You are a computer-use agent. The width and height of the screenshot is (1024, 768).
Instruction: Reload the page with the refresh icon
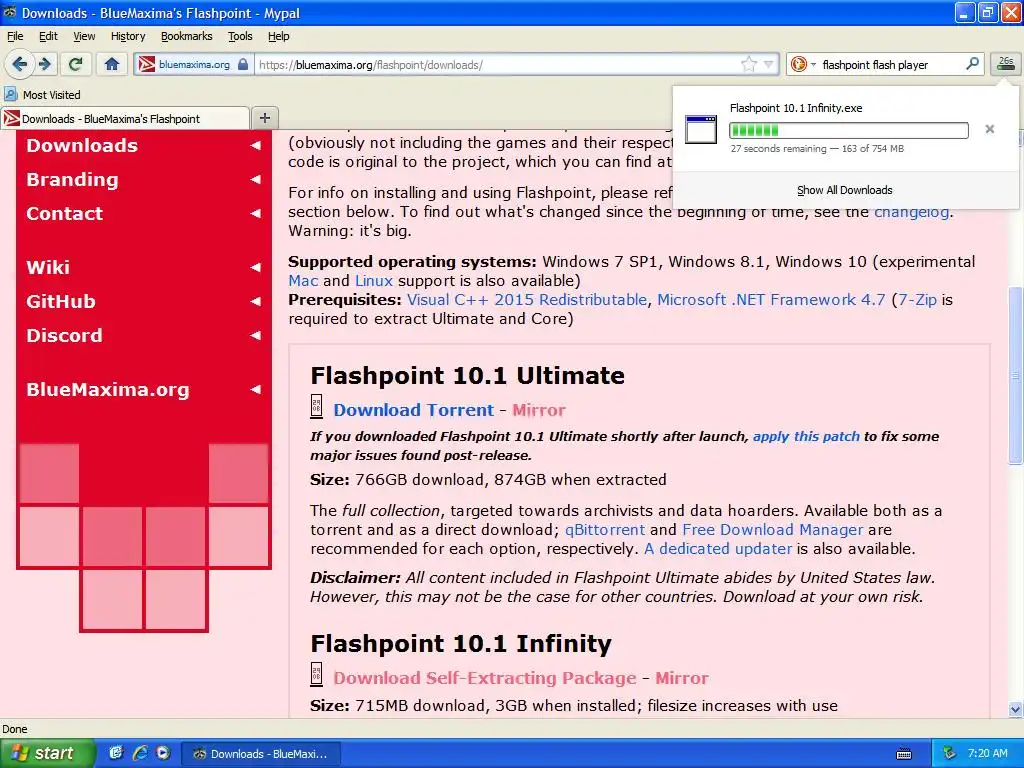tap(76, 64)
